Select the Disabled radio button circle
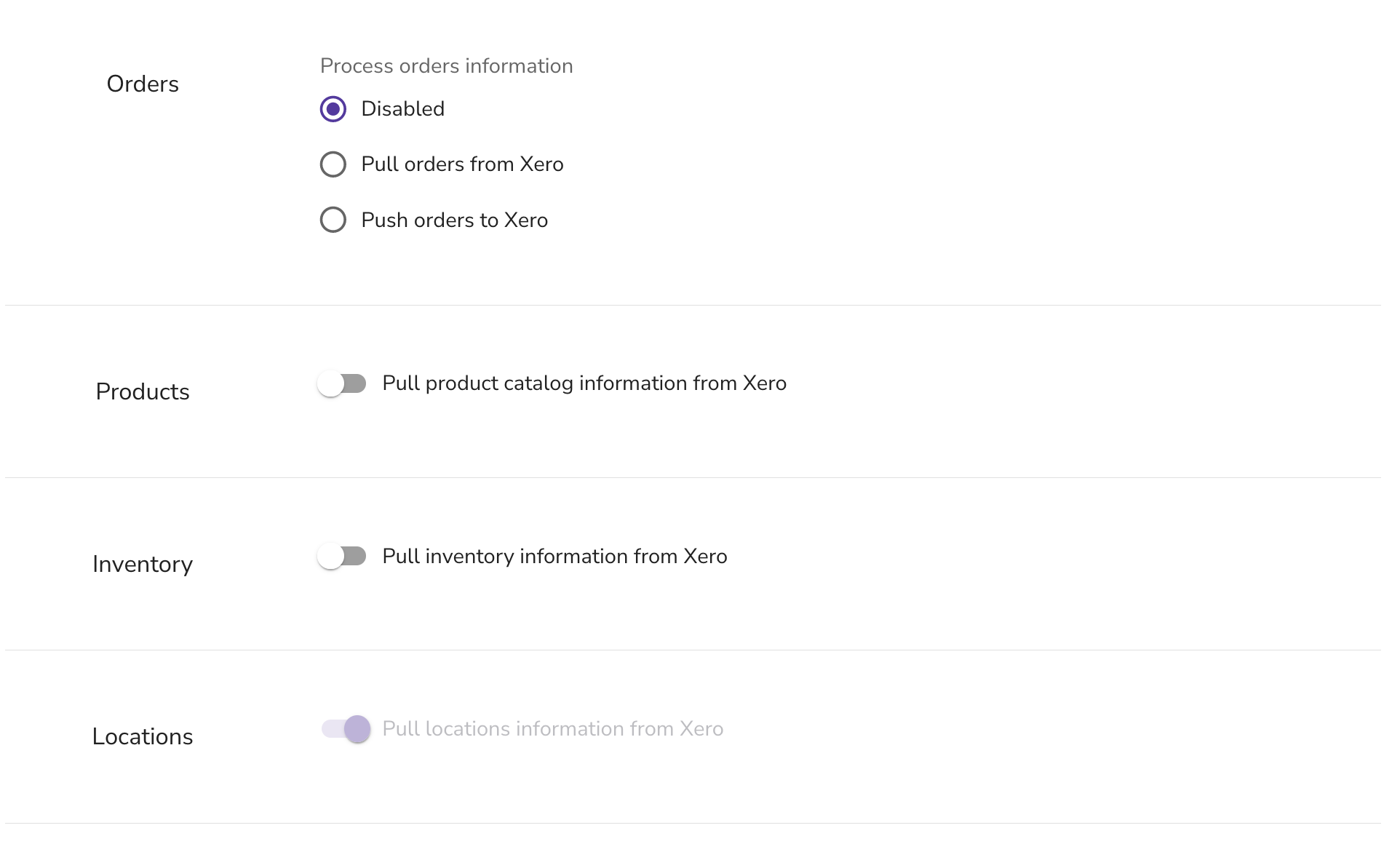Viewport: 1400px width, 860px height. point(333,109)
